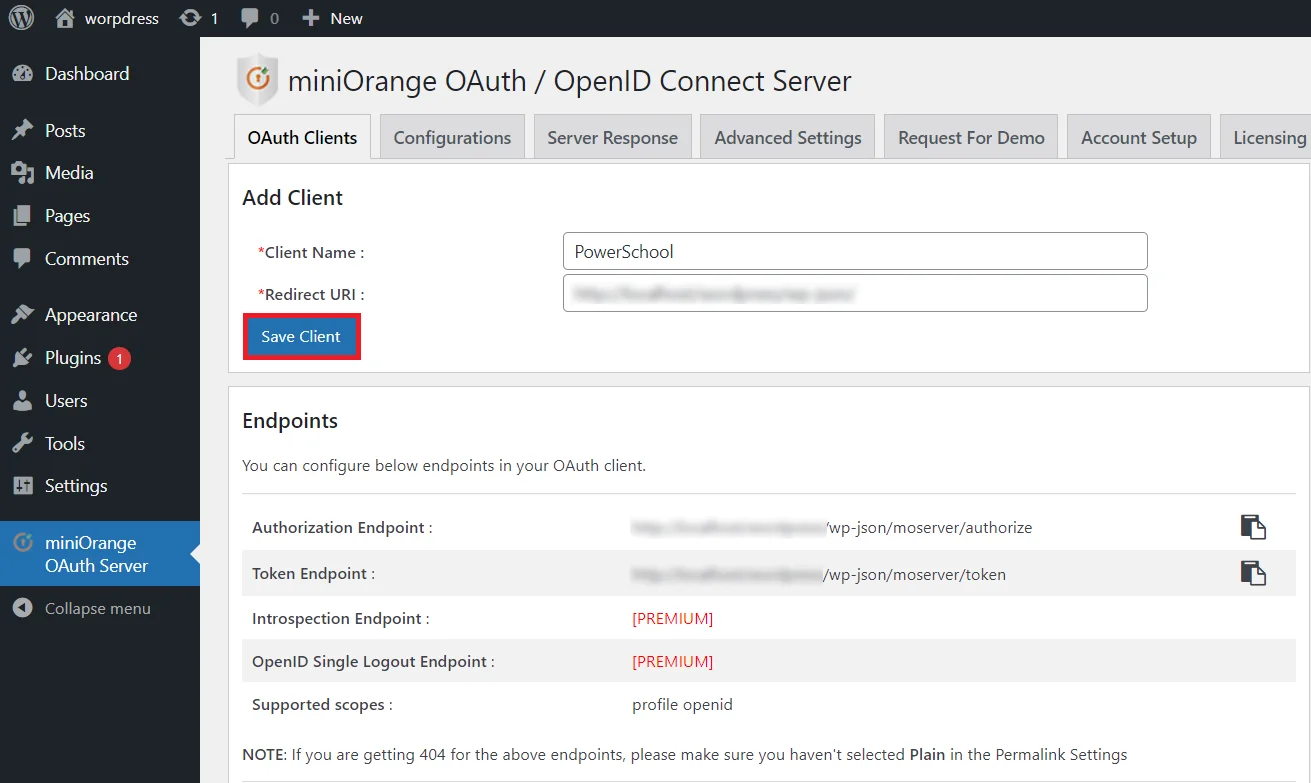Click the Users person icon
This screenshot has width=1311, height=783.
tap(23, 401)
